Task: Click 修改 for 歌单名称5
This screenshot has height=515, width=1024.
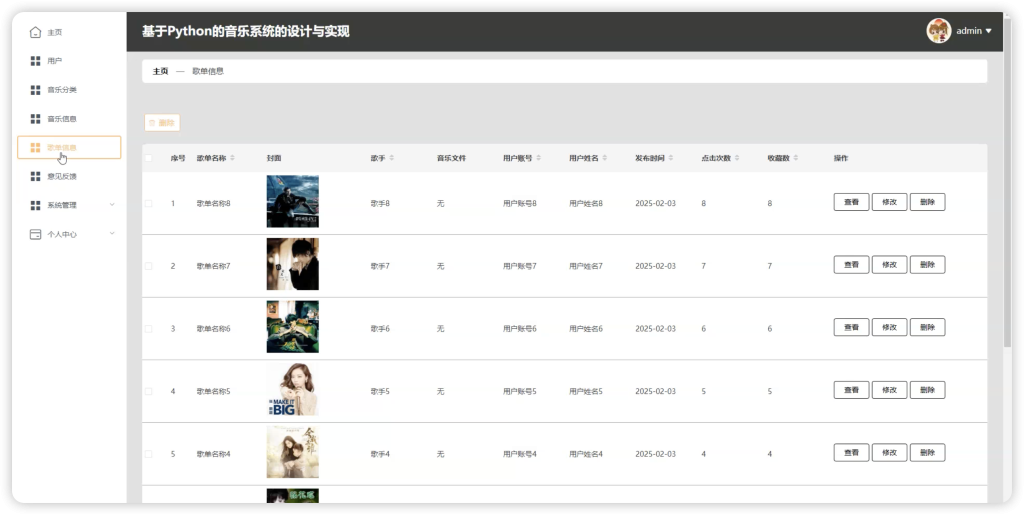Action: click(889, 390)
